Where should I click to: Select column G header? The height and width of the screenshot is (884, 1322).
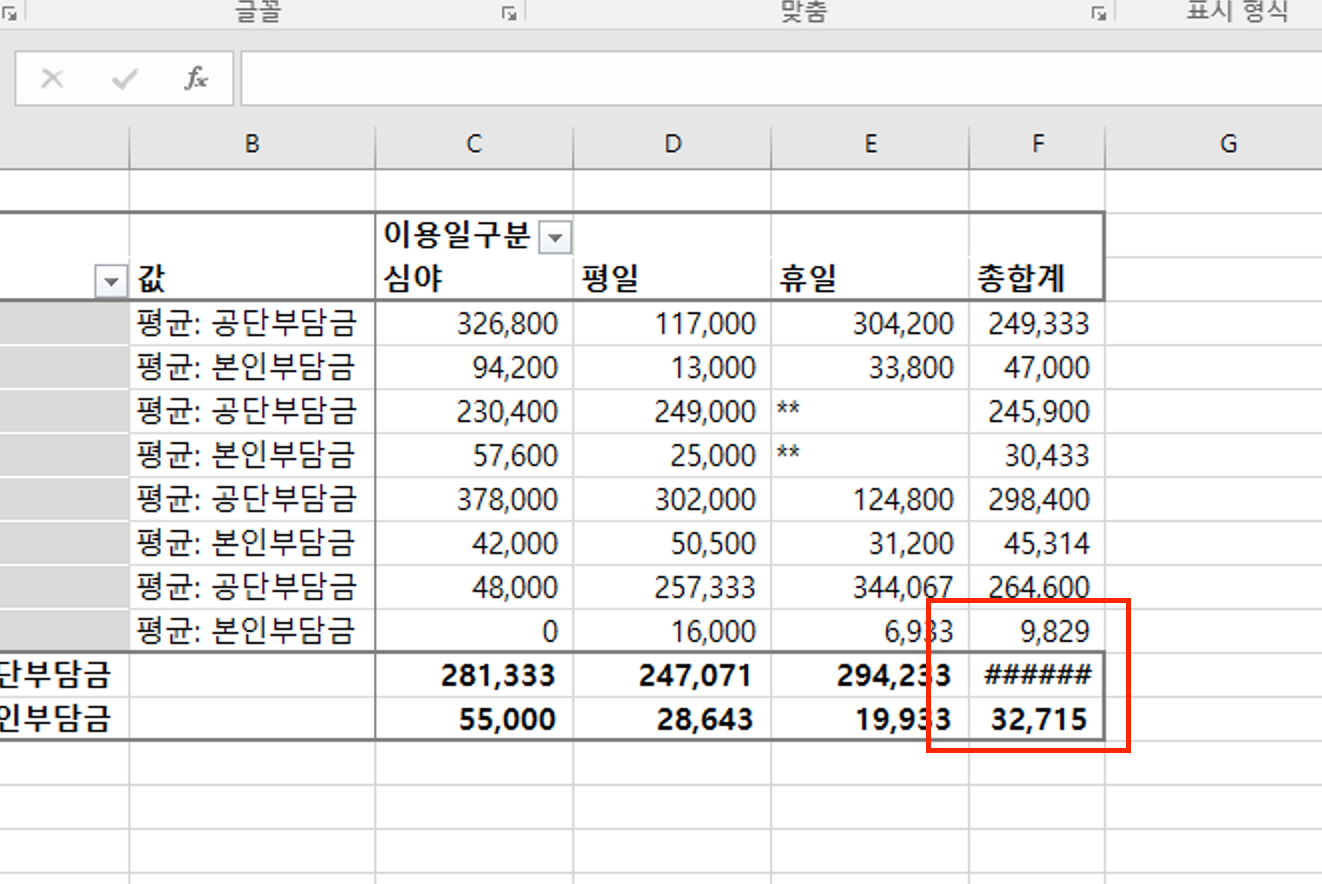pos(1228,145)
